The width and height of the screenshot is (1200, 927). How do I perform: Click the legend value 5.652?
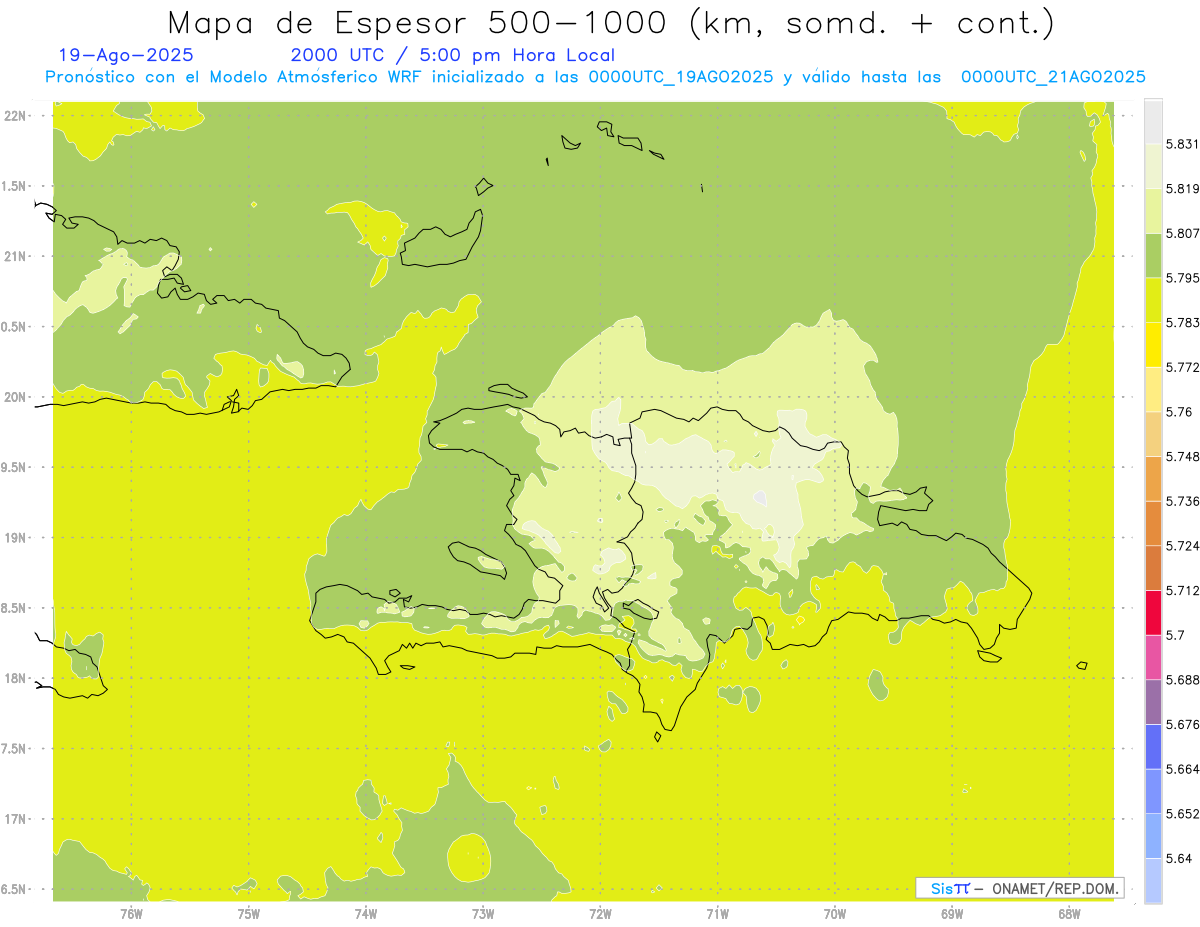tap(1183, 814)
